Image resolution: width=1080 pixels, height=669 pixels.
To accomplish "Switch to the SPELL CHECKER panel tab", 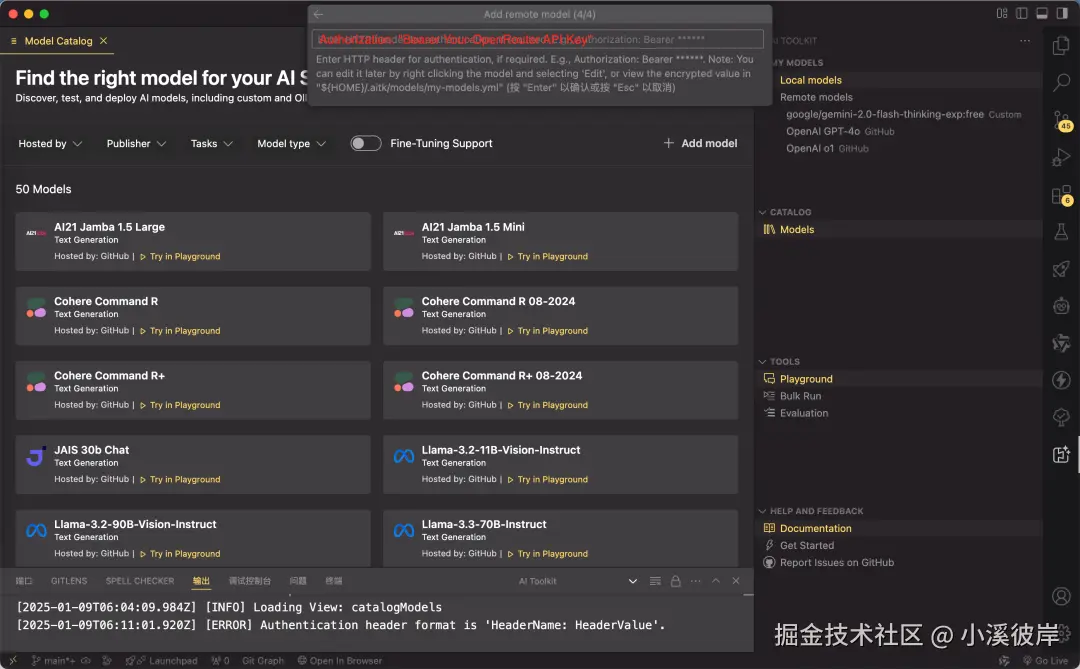I will click(140, 581).
